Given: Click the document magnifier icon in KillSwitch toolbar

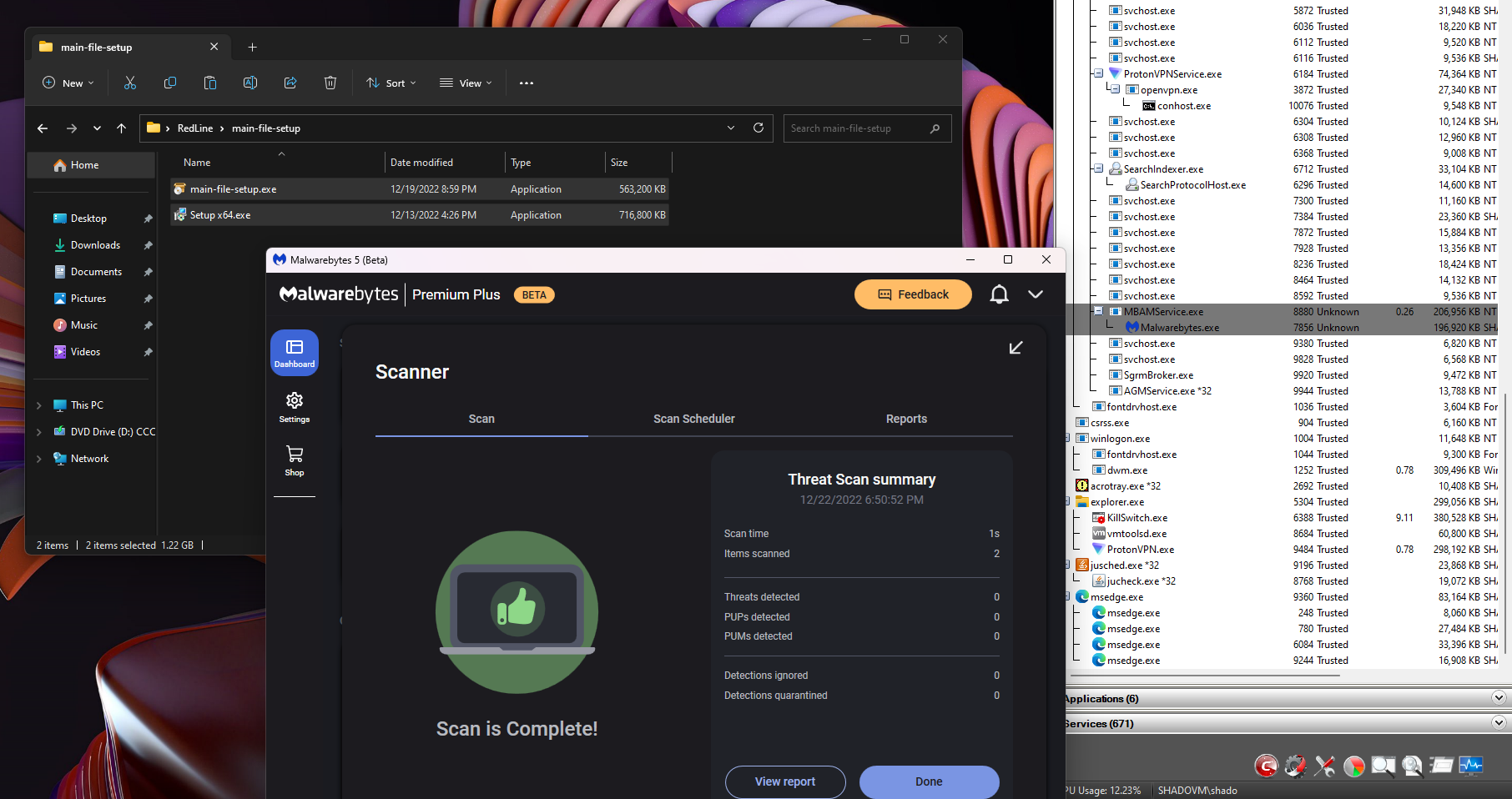Looking at the screenshot, I should click(1413, 765).
